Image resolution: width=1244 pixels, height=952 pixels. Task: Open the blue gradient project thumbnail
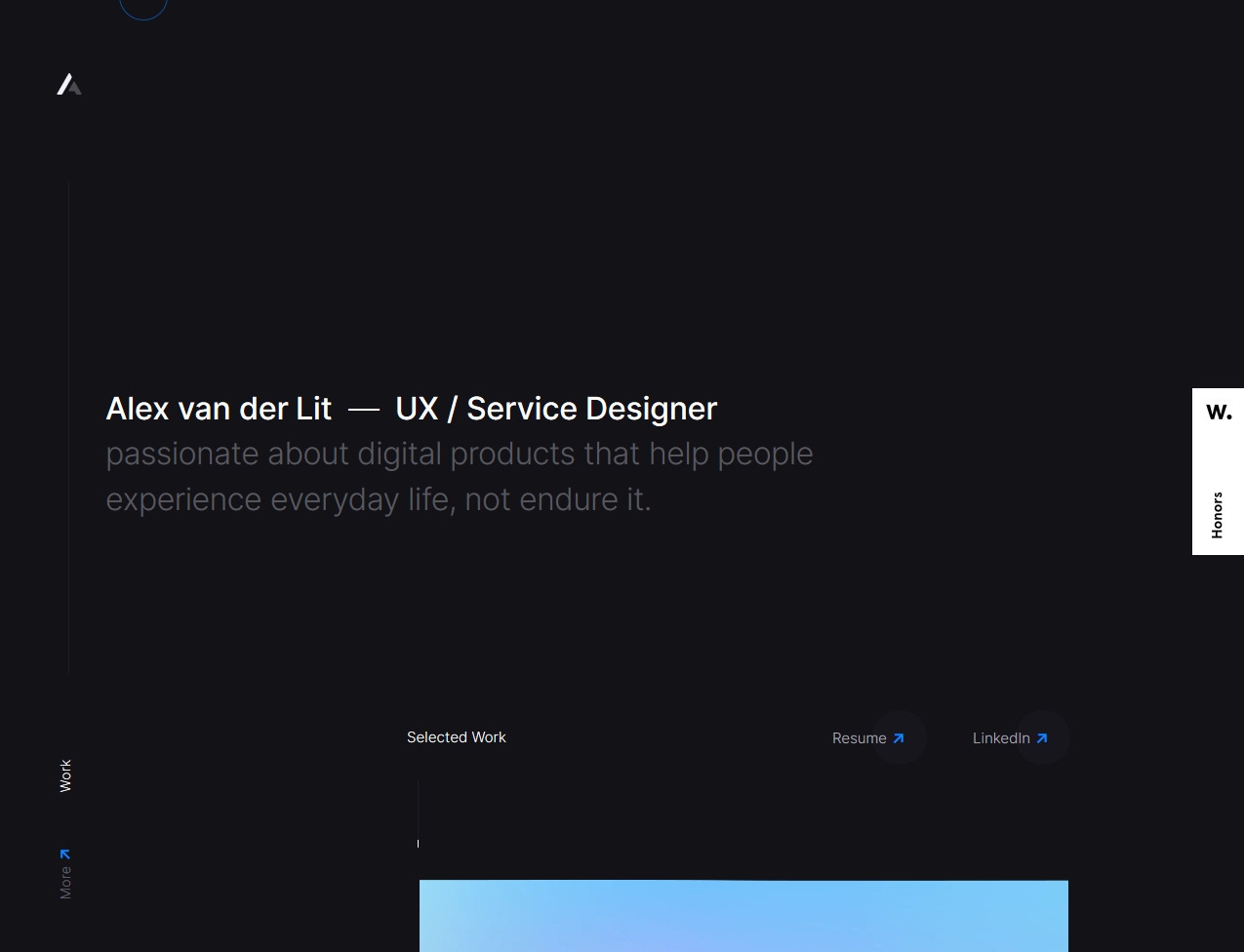[x=743, y=915]
